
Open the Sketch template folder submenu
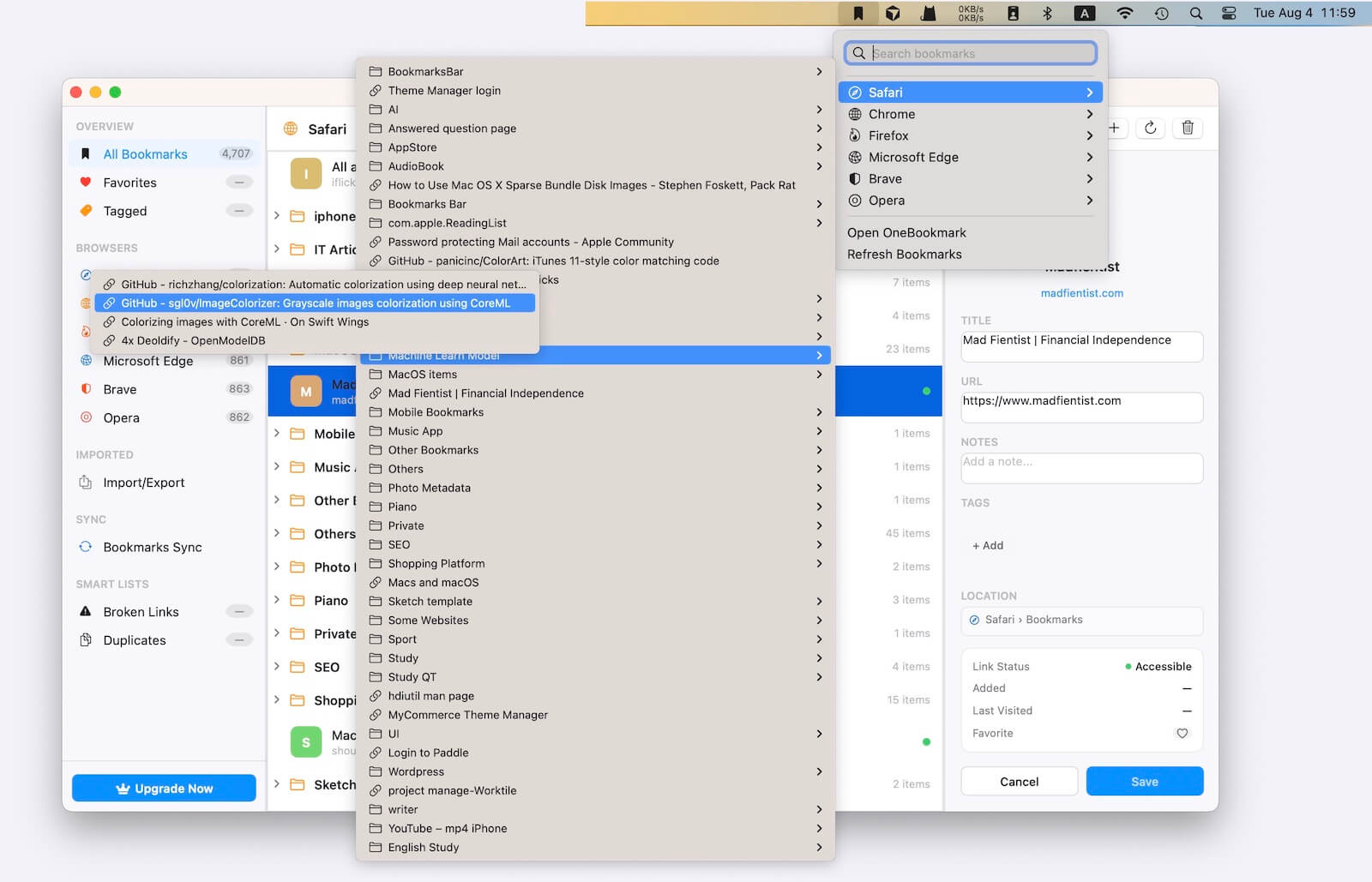[595, 601]
